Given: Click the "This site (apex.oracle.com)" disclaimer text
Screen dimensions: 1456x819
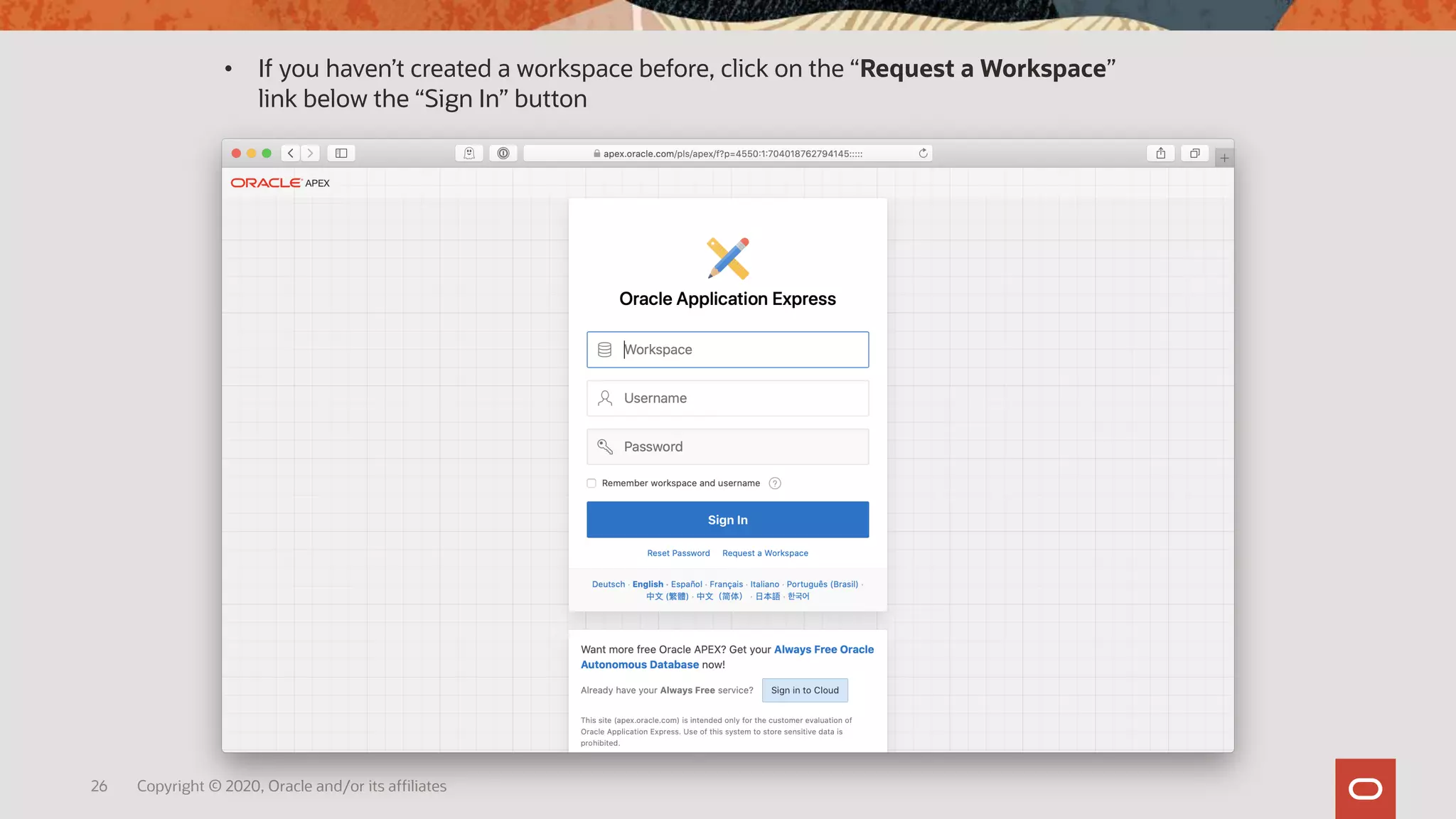Looking at the screenshot, I should click(716, 732).
